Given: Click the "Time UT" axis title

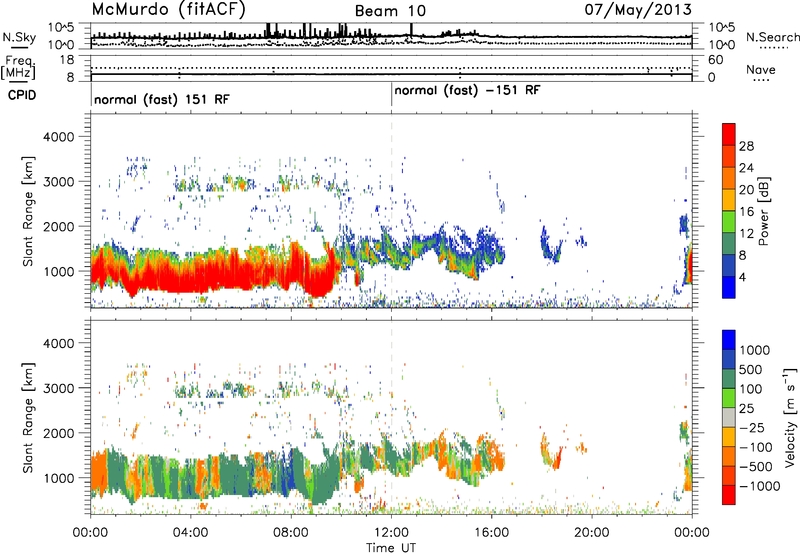Looking at the screenshot, I should click(x=391, y=548).
